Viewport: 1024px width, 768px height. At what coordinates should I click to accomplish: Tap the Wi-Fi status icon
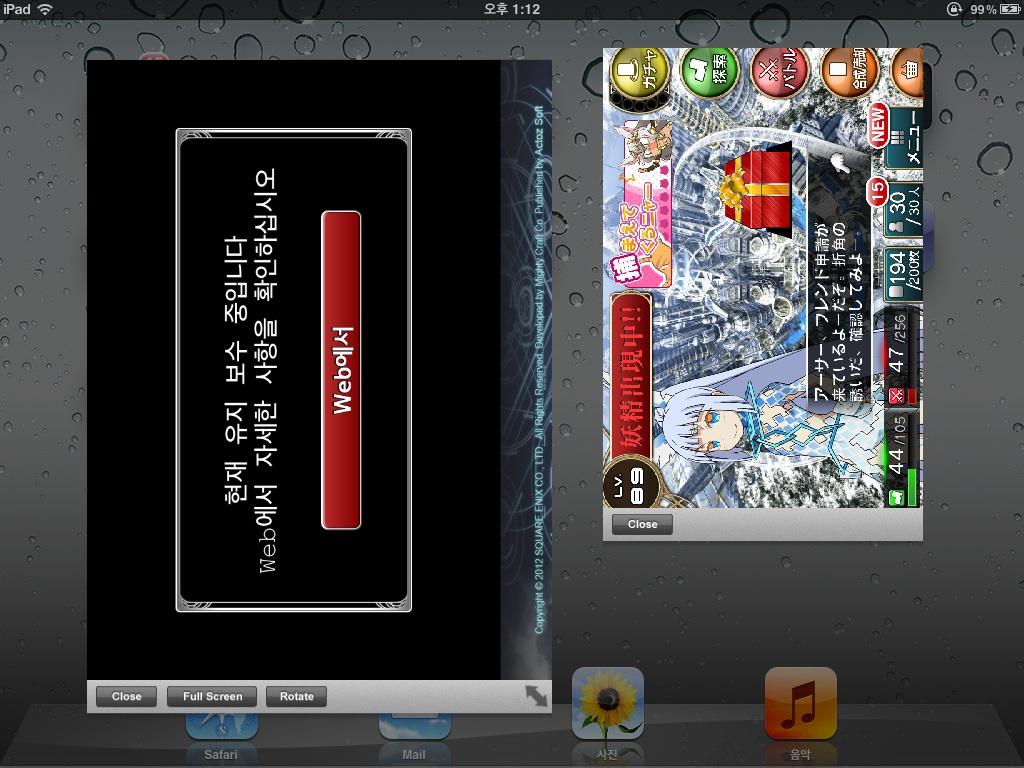[45, 9]
